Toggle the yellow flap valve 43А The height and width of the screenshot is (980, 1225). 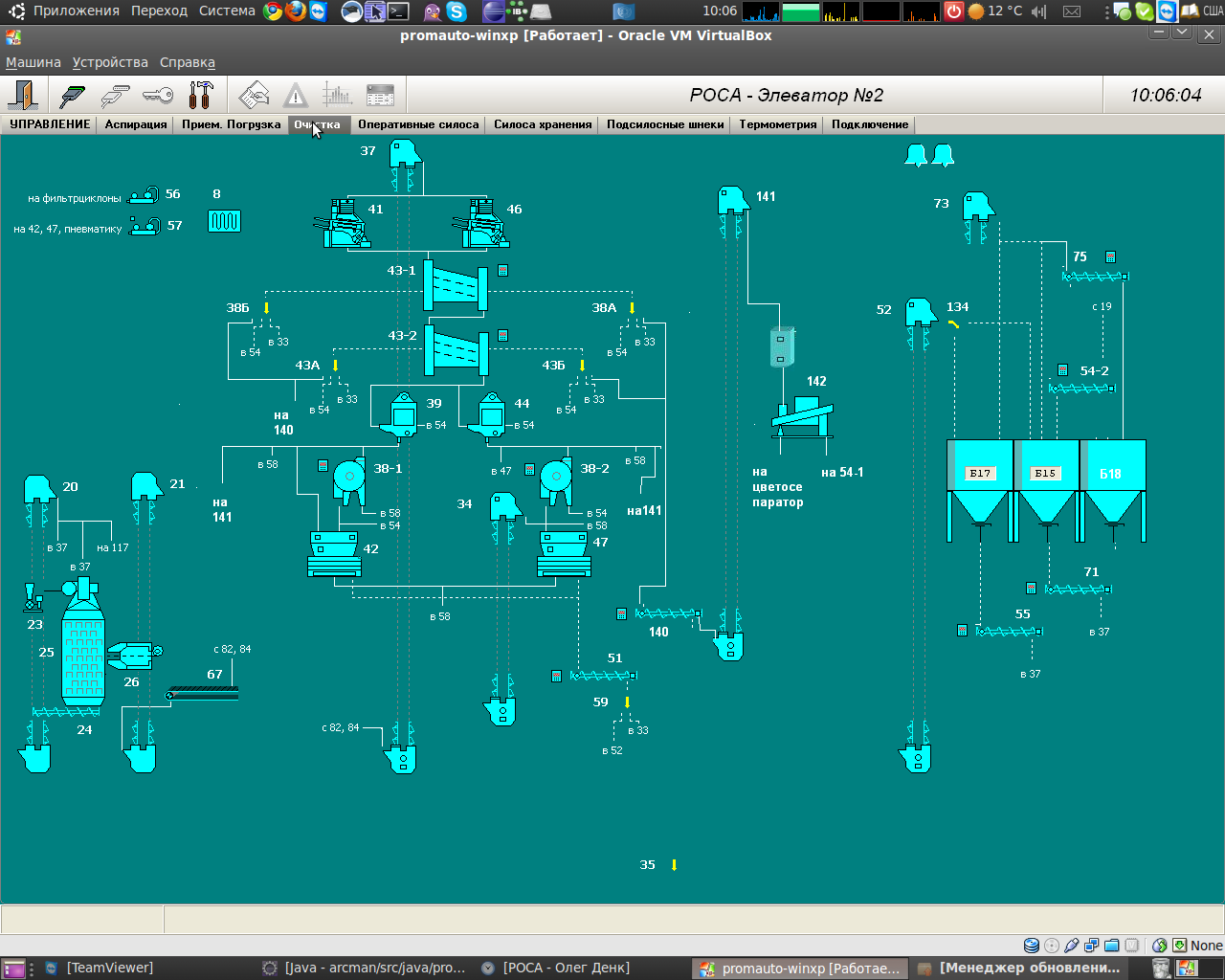[335, 366]
